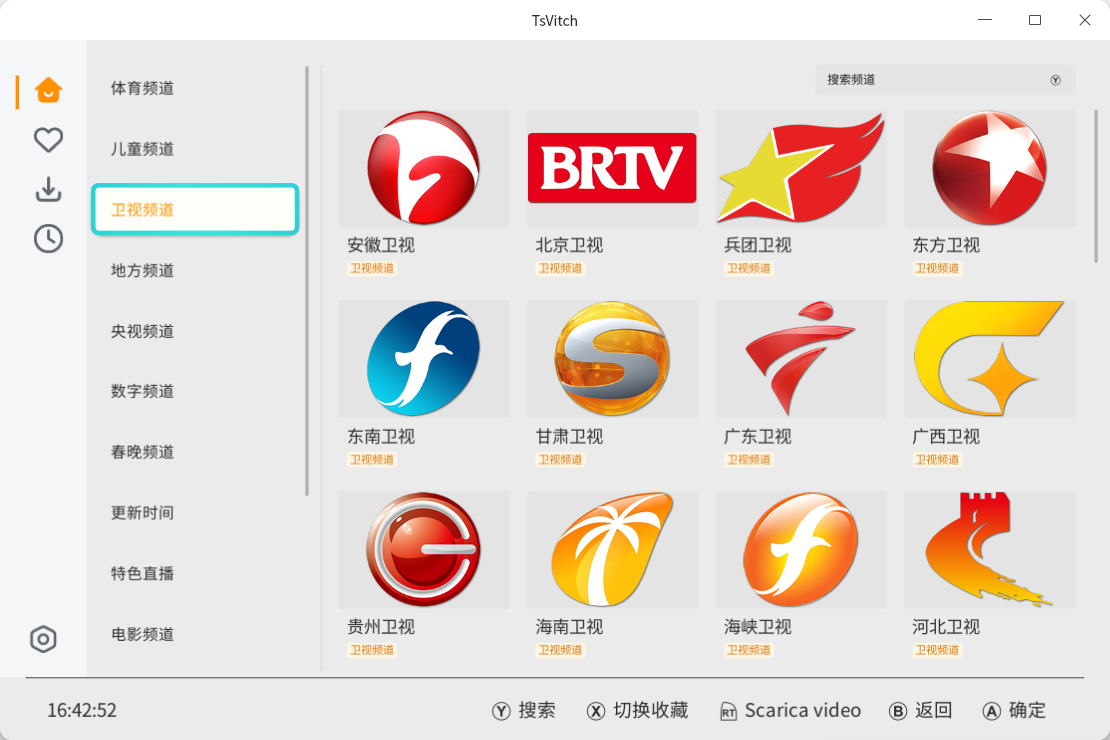The image size is (1110, 740).
Task: Expand the 更新时间 category
Action: pyautogui.click(x=141, y=513)
